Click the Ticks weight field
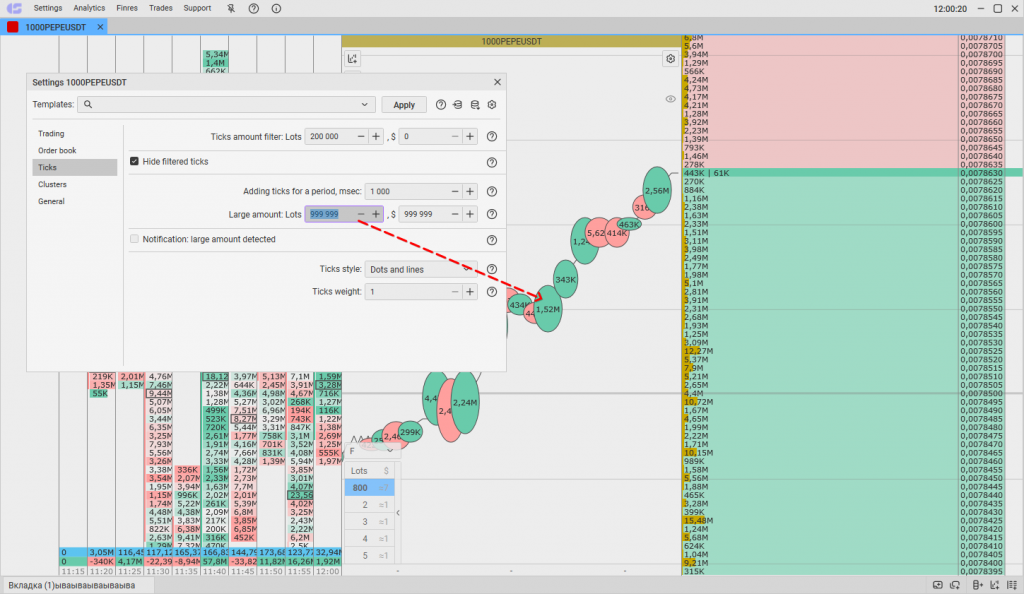 click(407, 292)
